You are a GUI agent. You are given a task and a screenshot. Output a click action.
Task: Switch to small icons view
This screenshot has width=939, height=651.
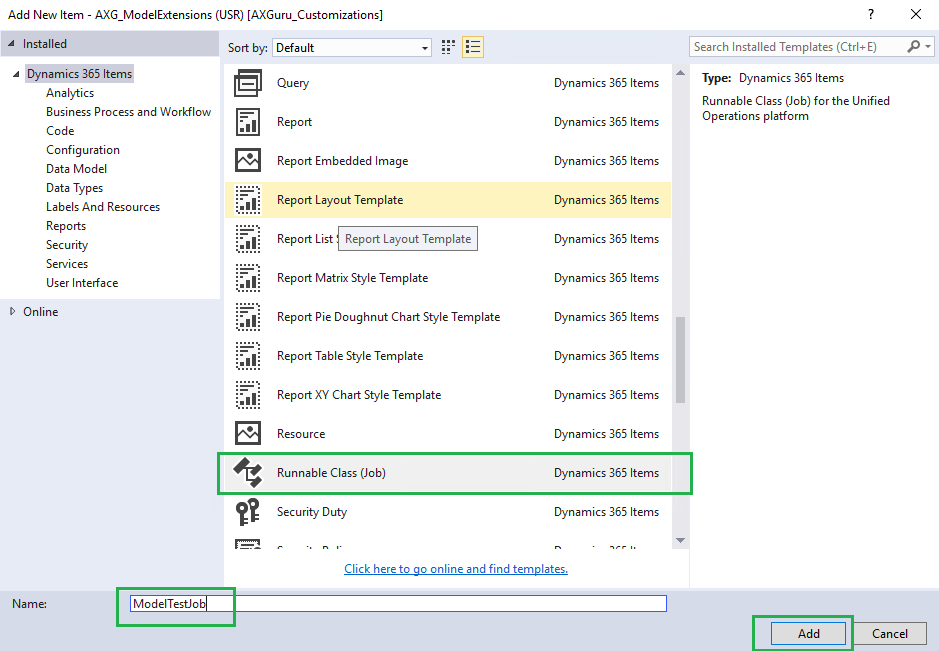pos(448,47)
